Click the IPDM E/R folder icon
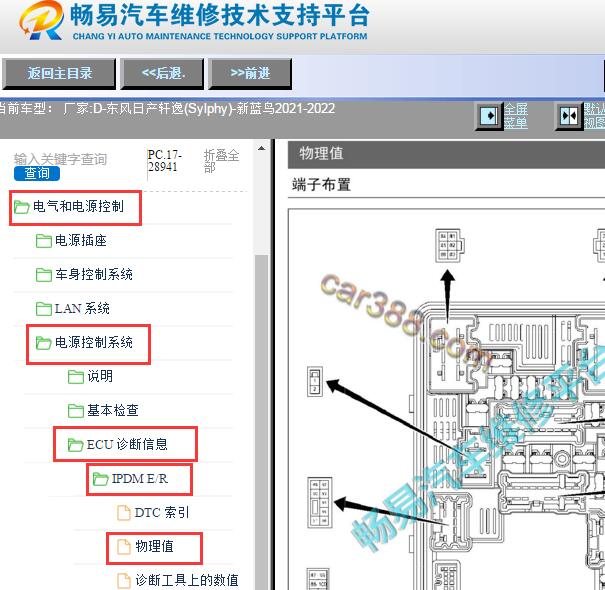 (x=101, y=480)
